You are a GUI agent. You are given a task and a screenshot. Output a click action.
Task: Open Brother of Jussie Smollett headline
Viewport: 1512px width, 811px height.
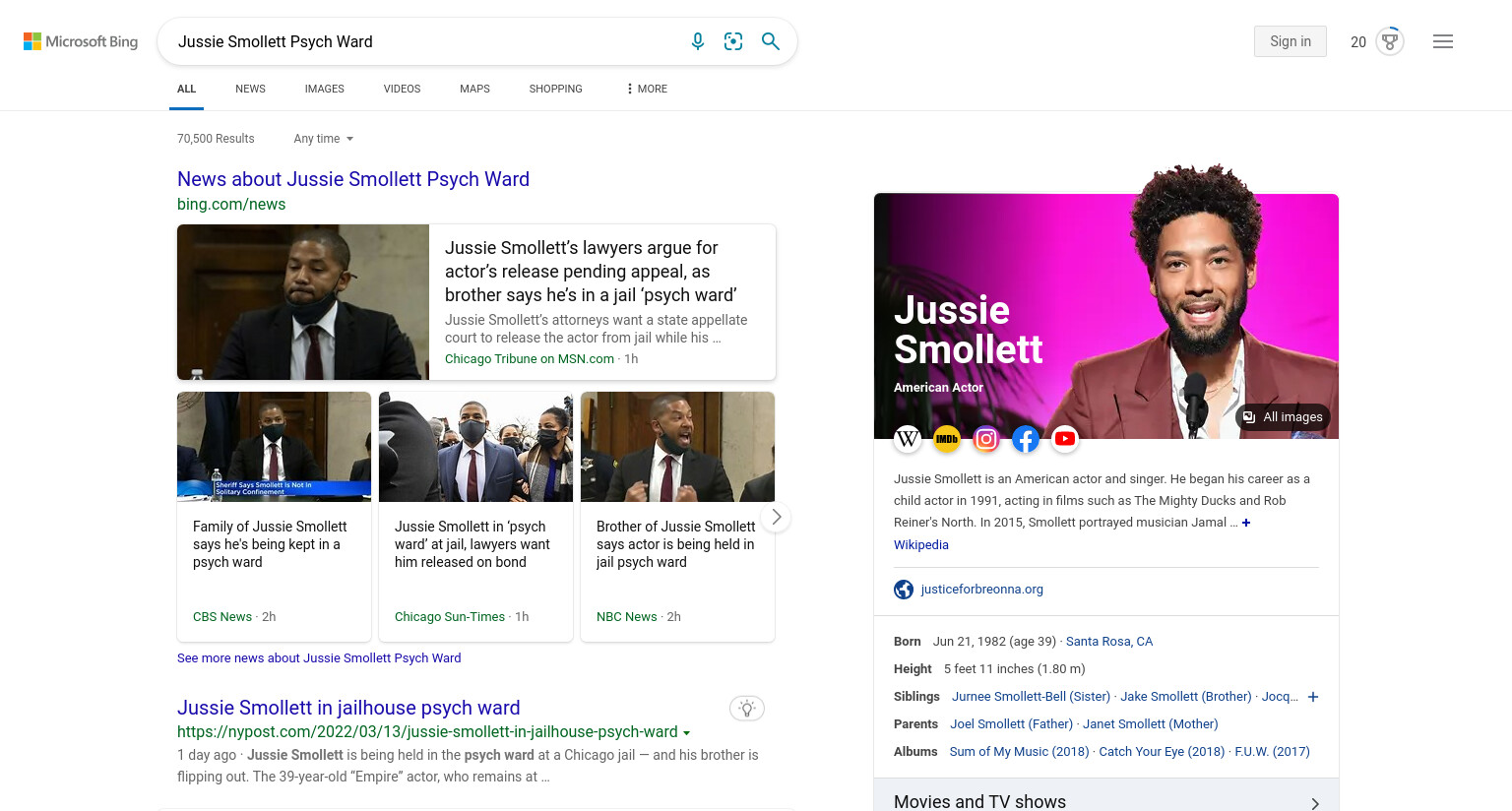click(x=675, y=544)
